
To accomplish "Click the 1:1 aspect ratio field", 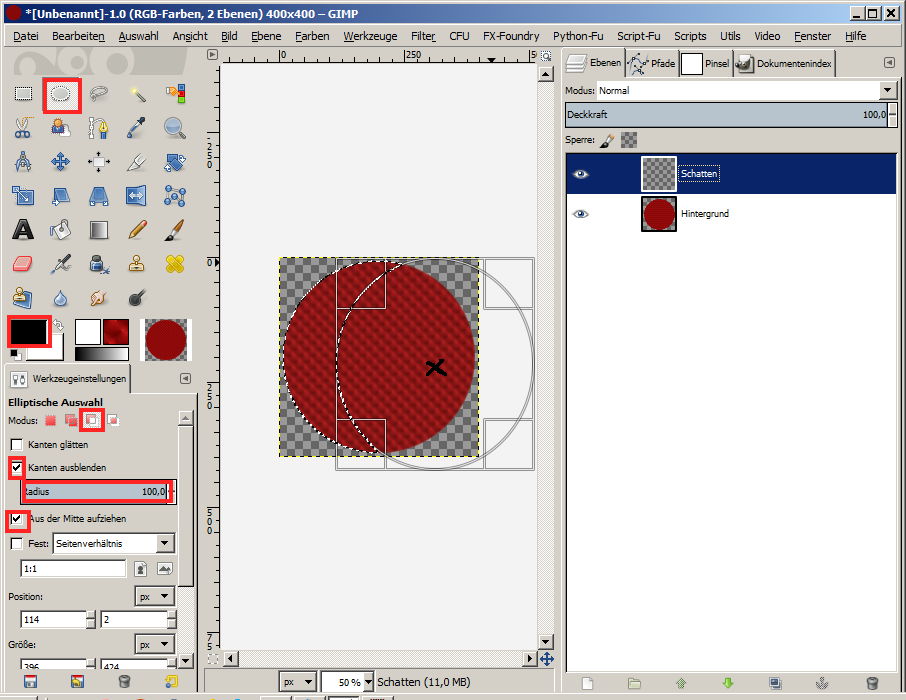I will click(72, 568).
